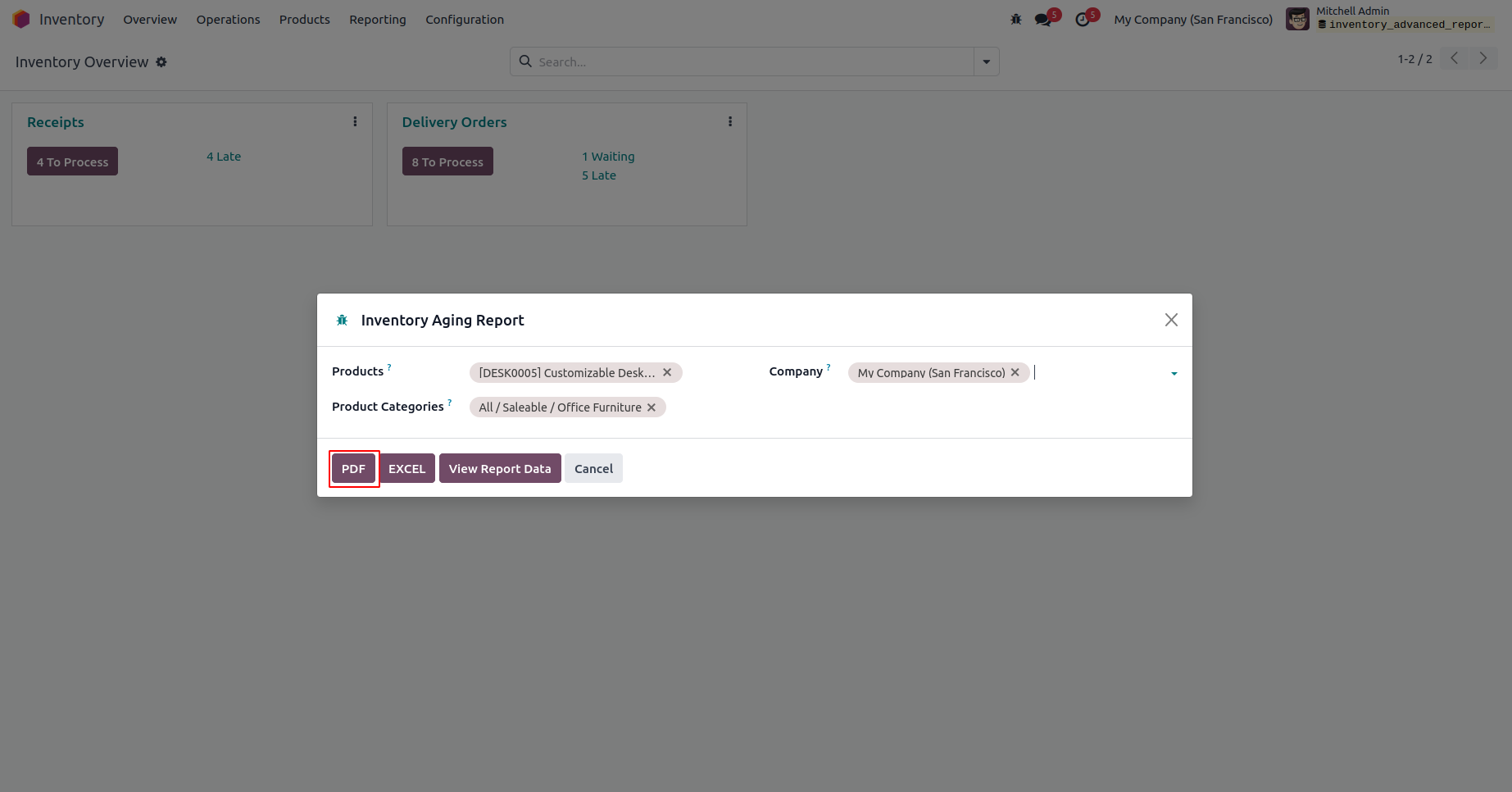
Task: Export the aging report as PDF
Action: click(x=353, y=469)
